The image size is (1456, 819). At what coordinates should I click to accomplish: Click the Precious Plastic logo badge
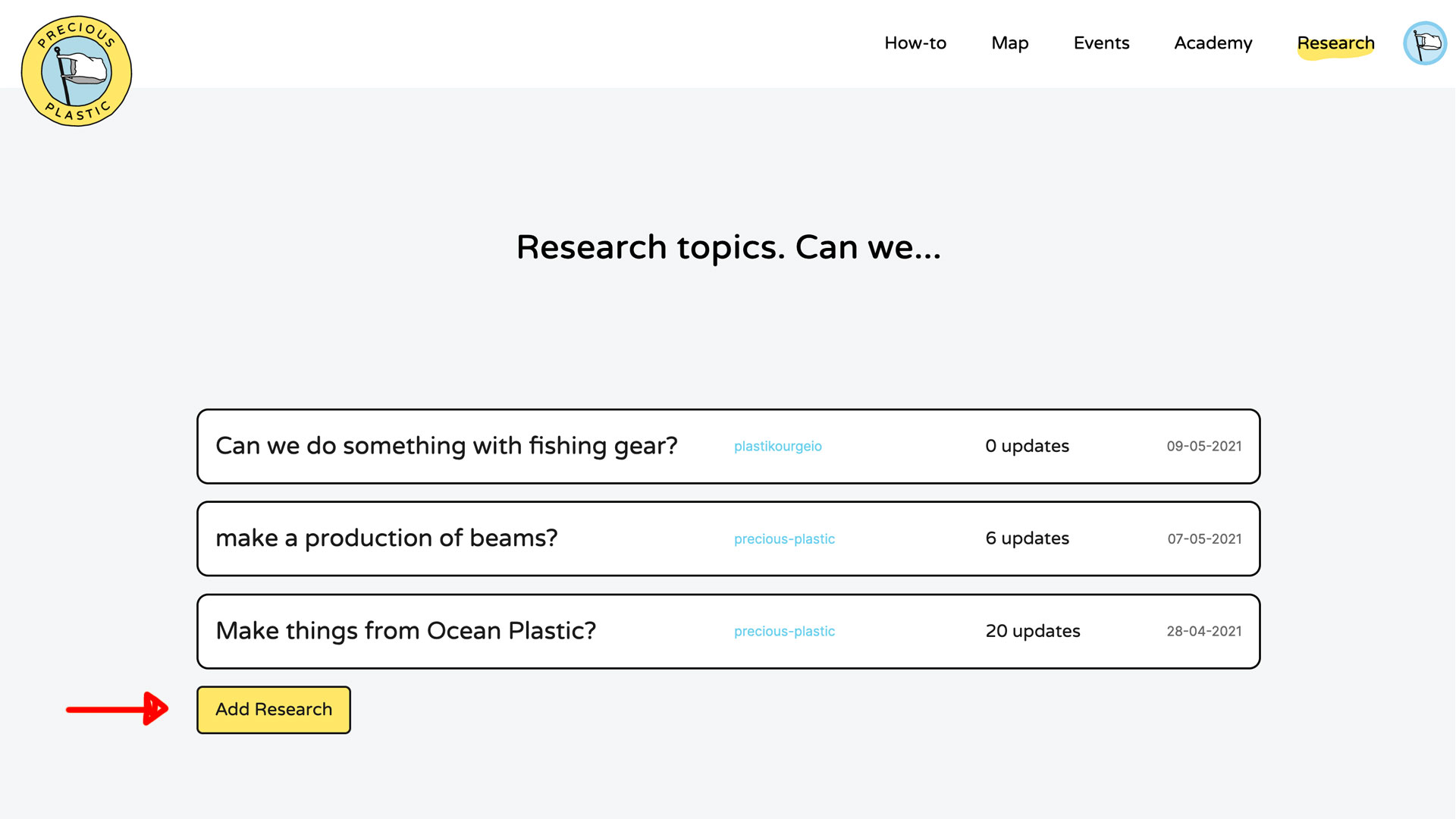pyautogui.click(x=77, y=71)
